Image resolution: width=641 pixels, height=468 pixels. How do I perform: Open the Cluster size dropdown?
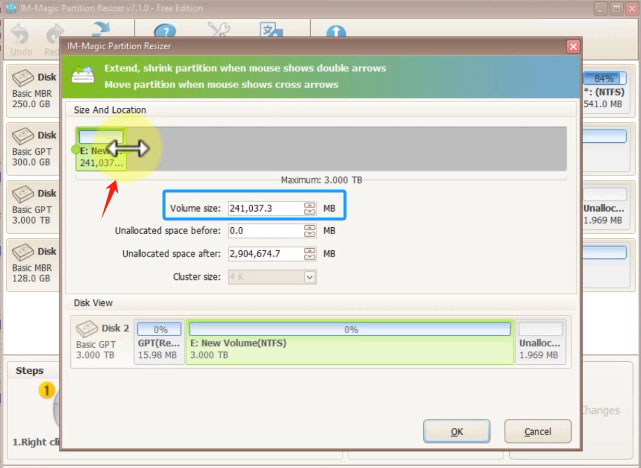pos(309,277)
